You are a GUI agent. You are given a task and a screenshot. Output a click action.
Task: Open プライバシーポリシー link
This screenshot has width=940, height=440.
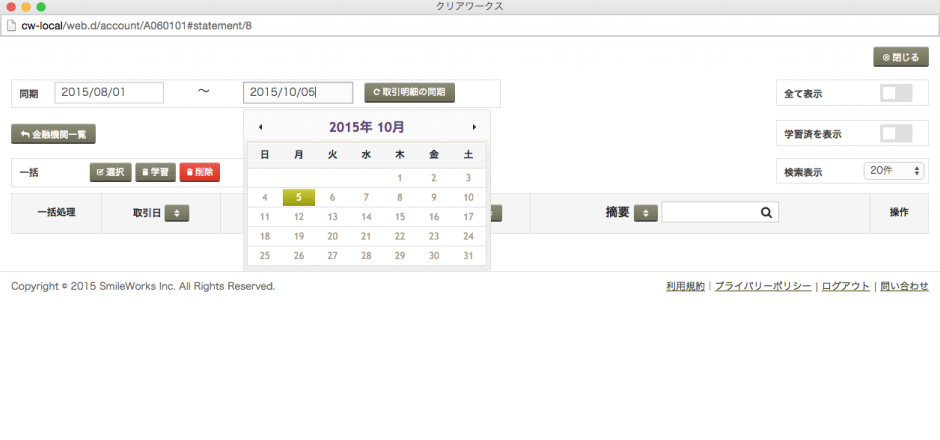click(x=763, y=287)
